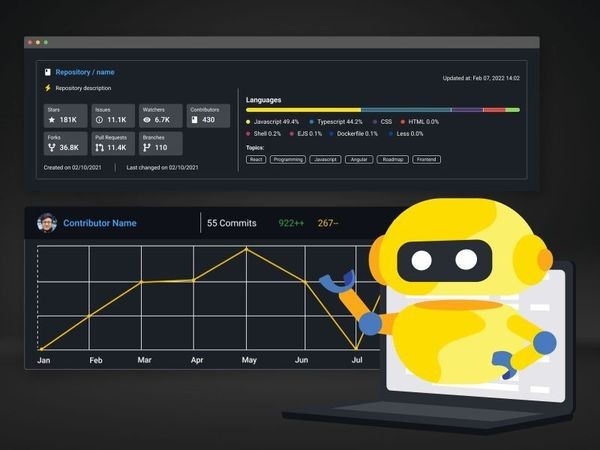This screenshot has width=600, height=450.
Task: Click the Repository description text
Action: [83, 88]
